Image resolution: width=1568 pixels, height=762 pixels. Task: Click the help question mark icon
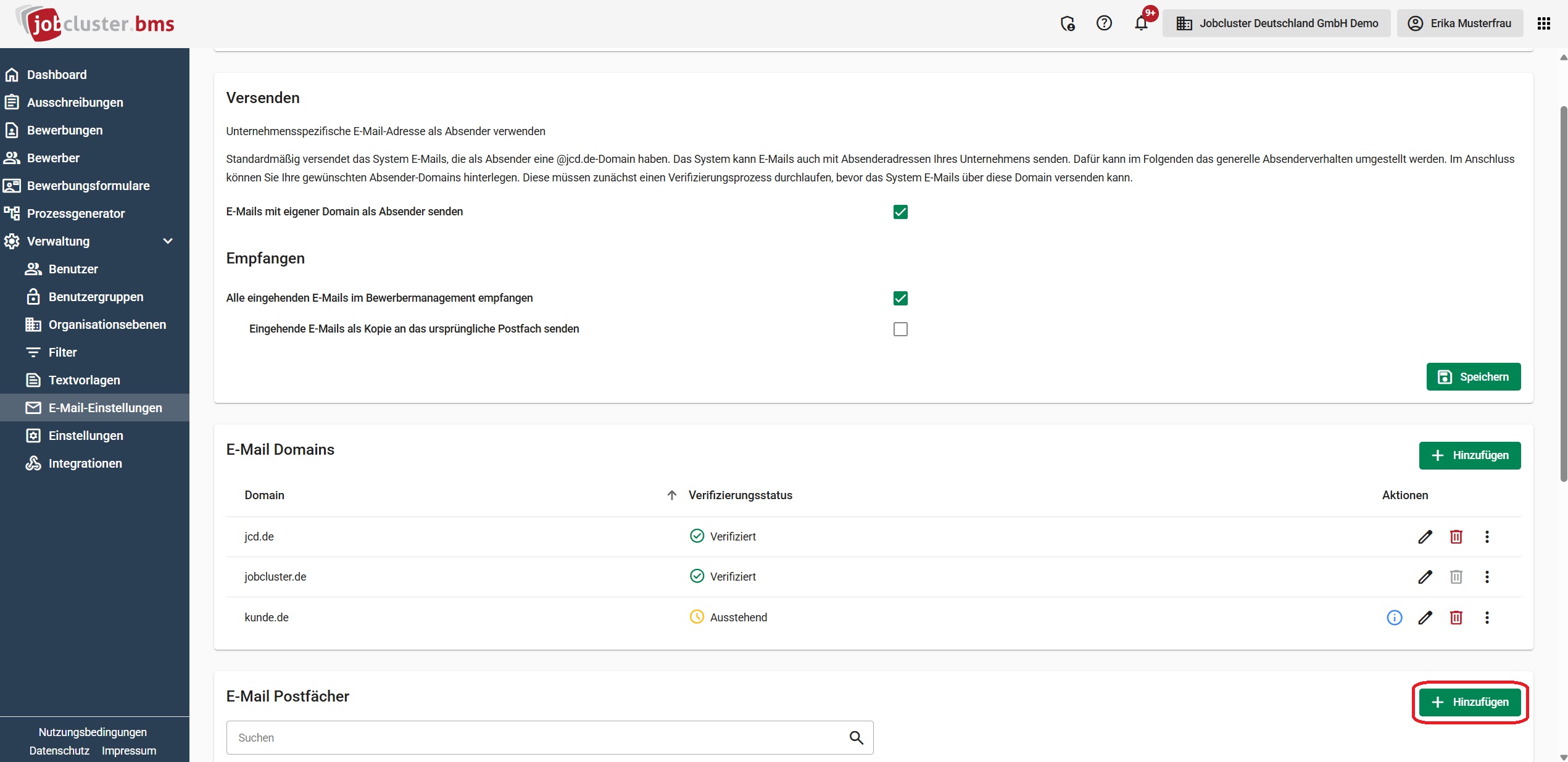pyautogui.click(x=1104, y=23)
